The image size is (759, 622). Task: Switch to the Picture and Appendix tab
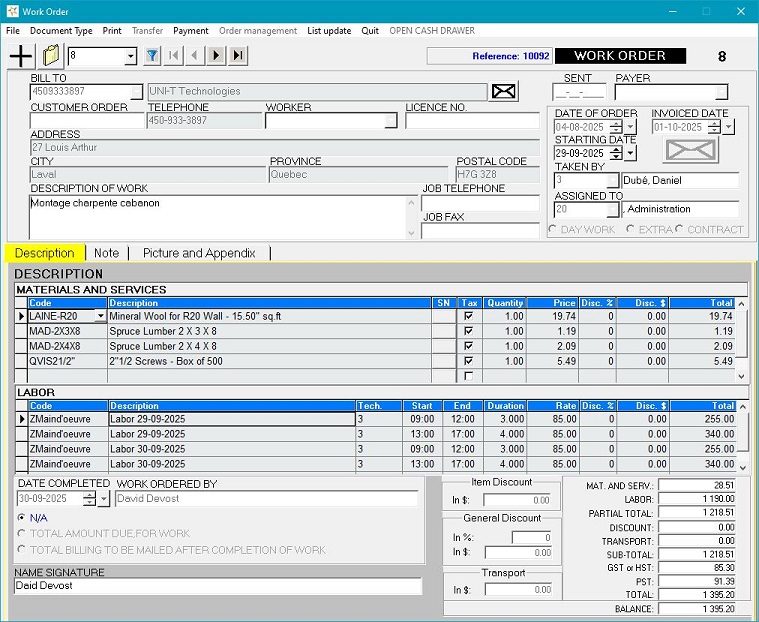pos(199,253)
